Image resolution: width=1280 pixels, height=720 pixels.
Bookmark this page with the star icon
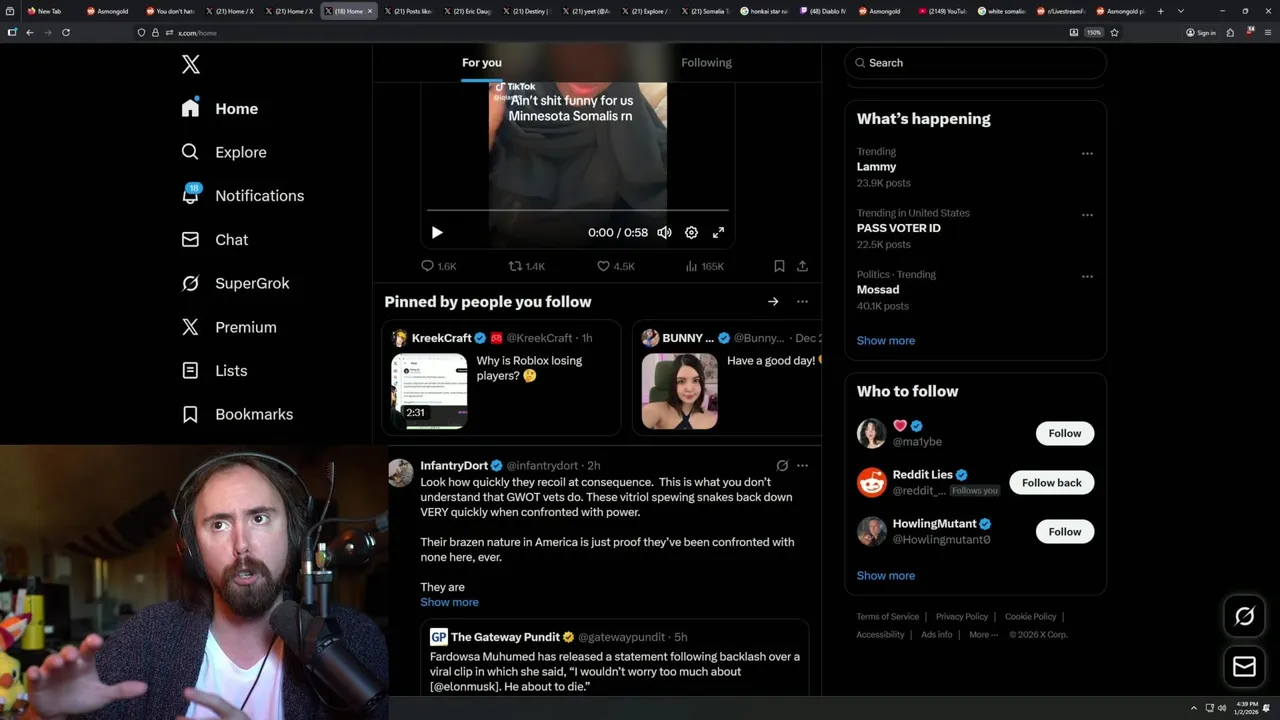point(1114,32)
